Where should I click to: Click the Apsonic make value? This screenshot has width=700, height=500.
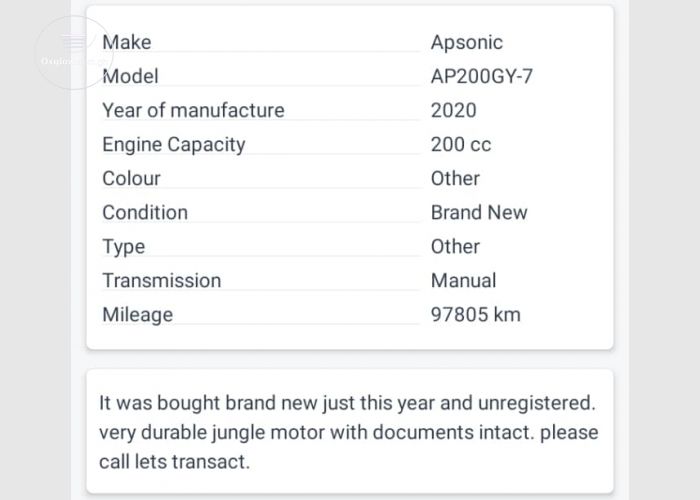[x=467, y=42]
